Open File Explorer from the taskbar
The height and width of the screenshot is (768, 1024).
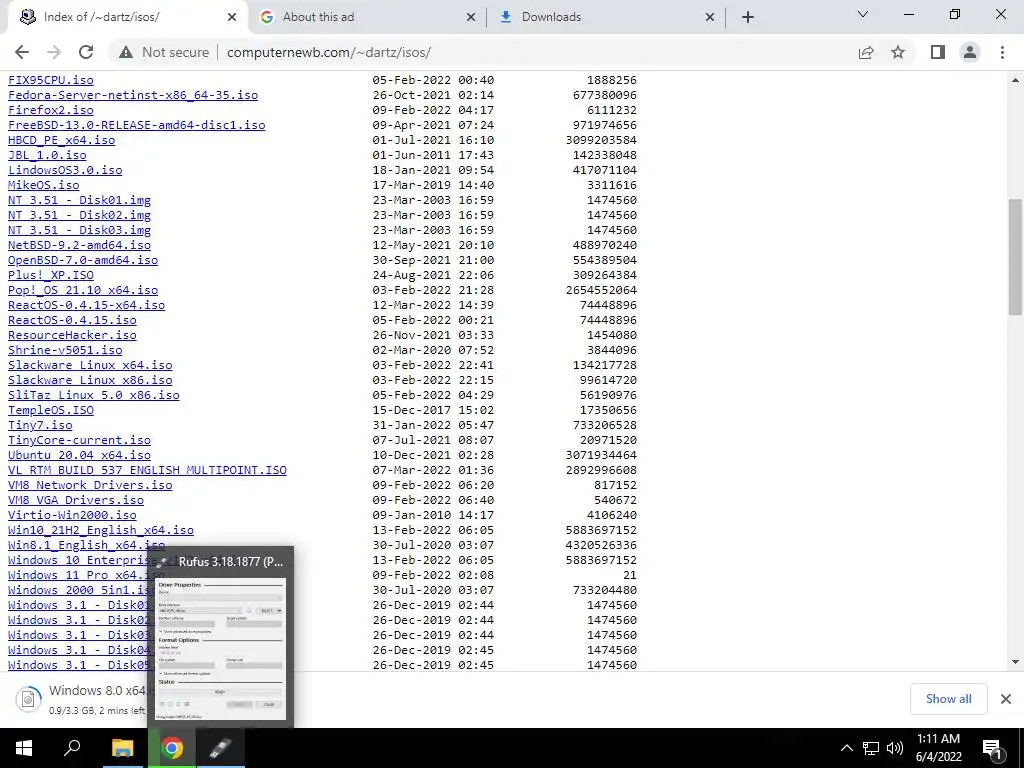tap(122, 748)
